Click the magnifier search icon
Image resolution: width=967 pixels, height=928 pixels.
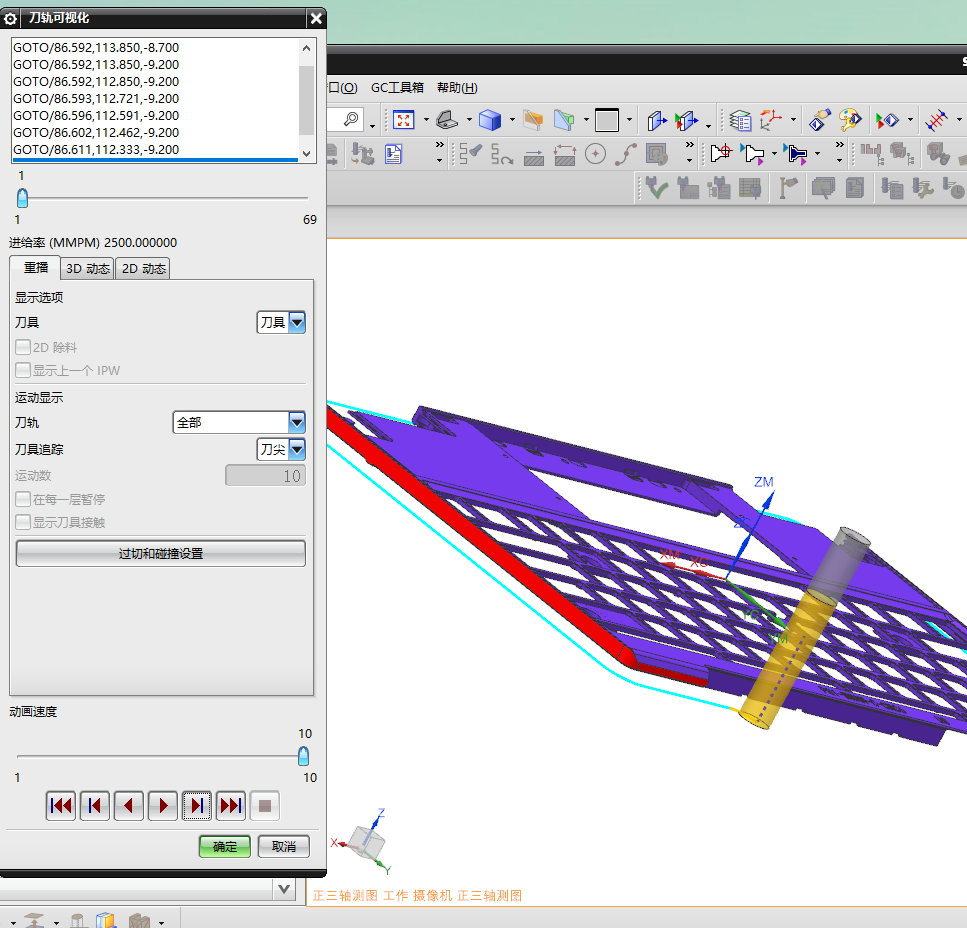click(351, 118)
